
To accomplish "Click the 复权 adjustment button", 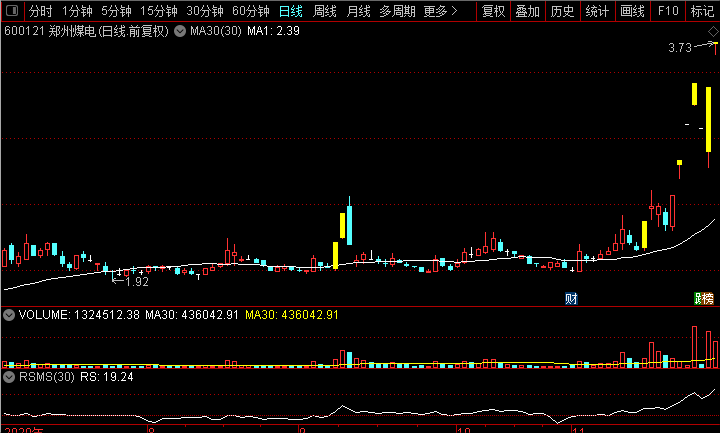I will coord(494,11).
